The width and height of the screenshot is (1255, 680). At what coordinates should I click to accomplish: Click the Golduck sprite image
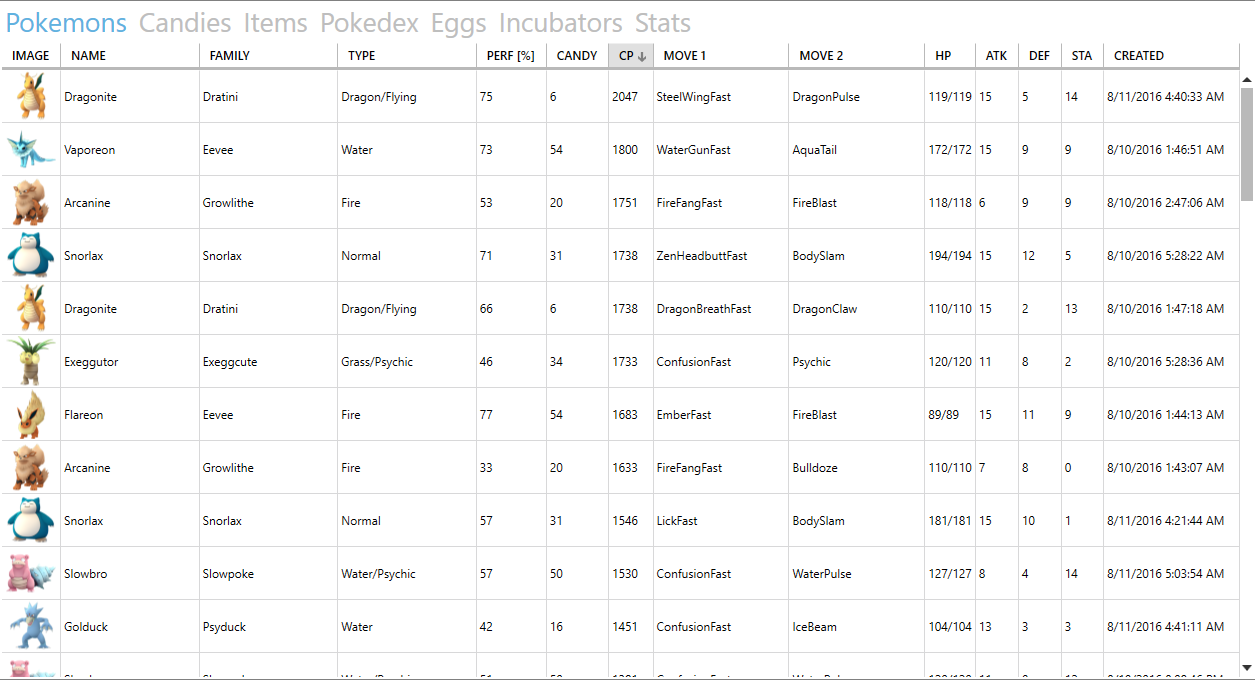30,627
